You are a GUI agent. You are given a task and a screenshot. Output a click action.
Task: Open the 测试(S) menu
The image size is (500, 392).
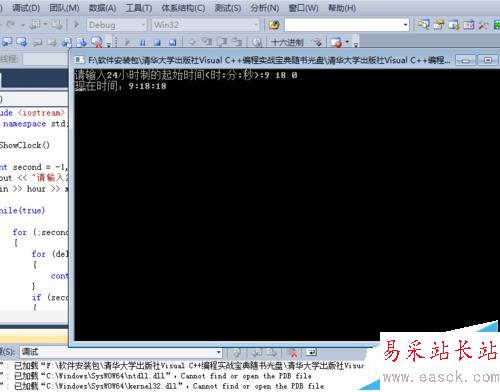click(227, 8)
